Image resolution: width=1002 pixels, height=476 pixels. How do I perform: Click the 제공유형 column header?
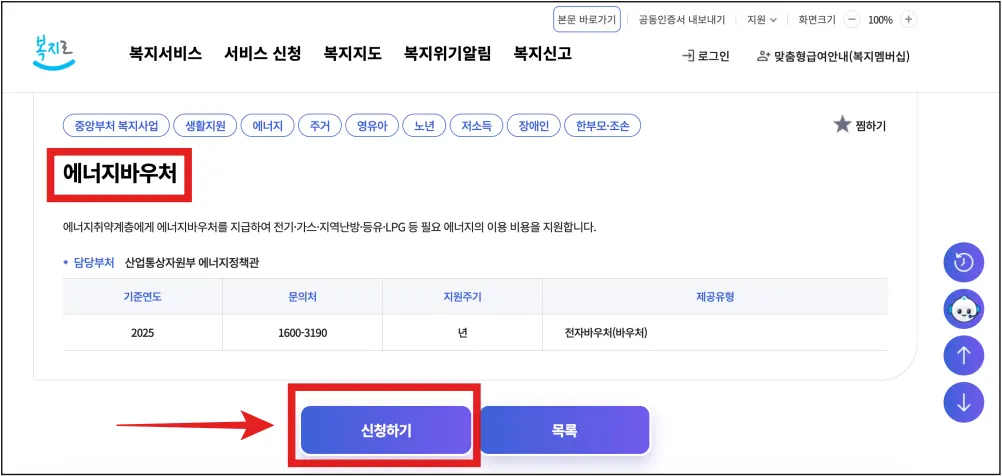click(x=715, y=296)
